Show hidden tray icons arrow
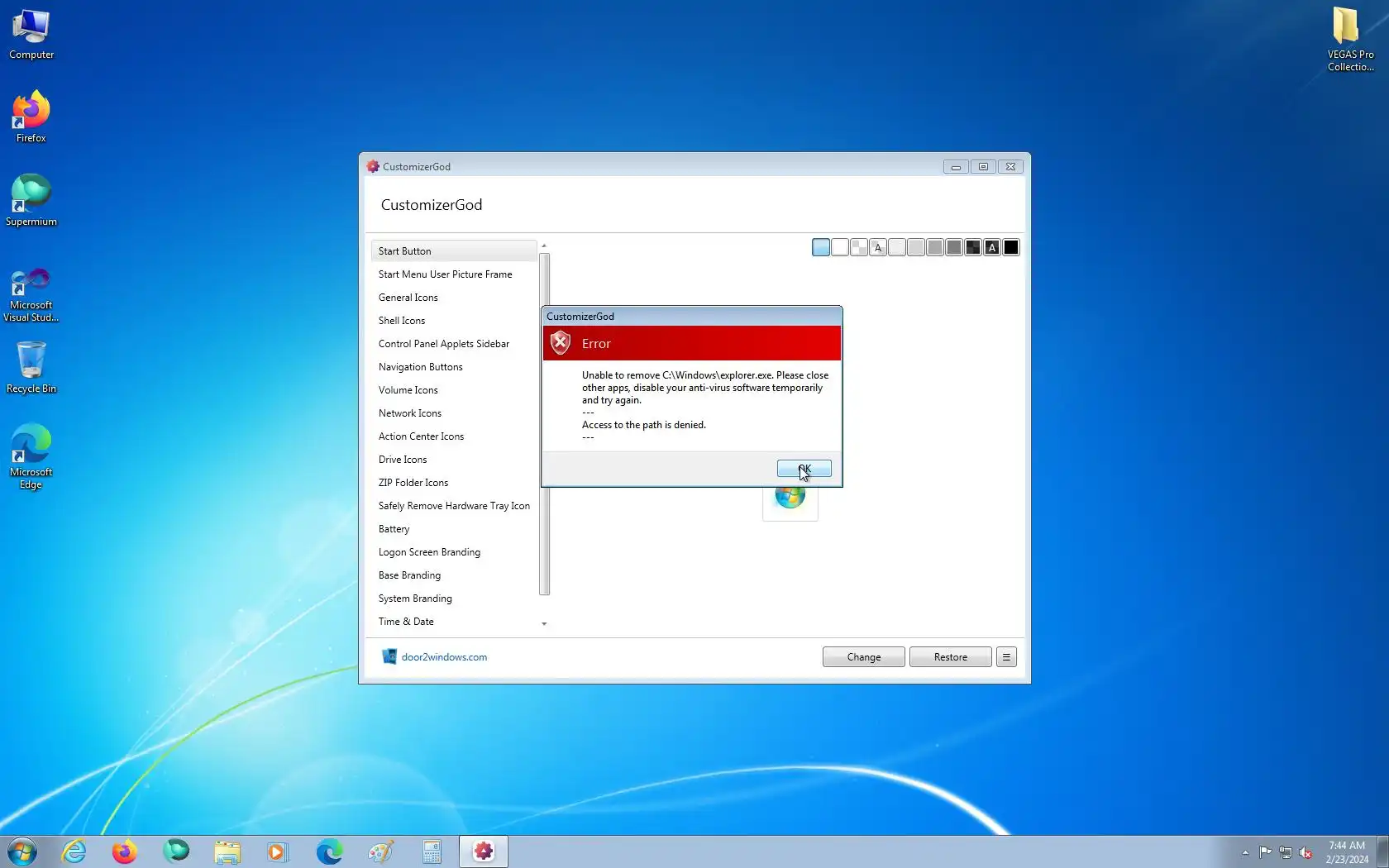The width and height of the screenshot is (1389, 868). (x=1245, y=852)
